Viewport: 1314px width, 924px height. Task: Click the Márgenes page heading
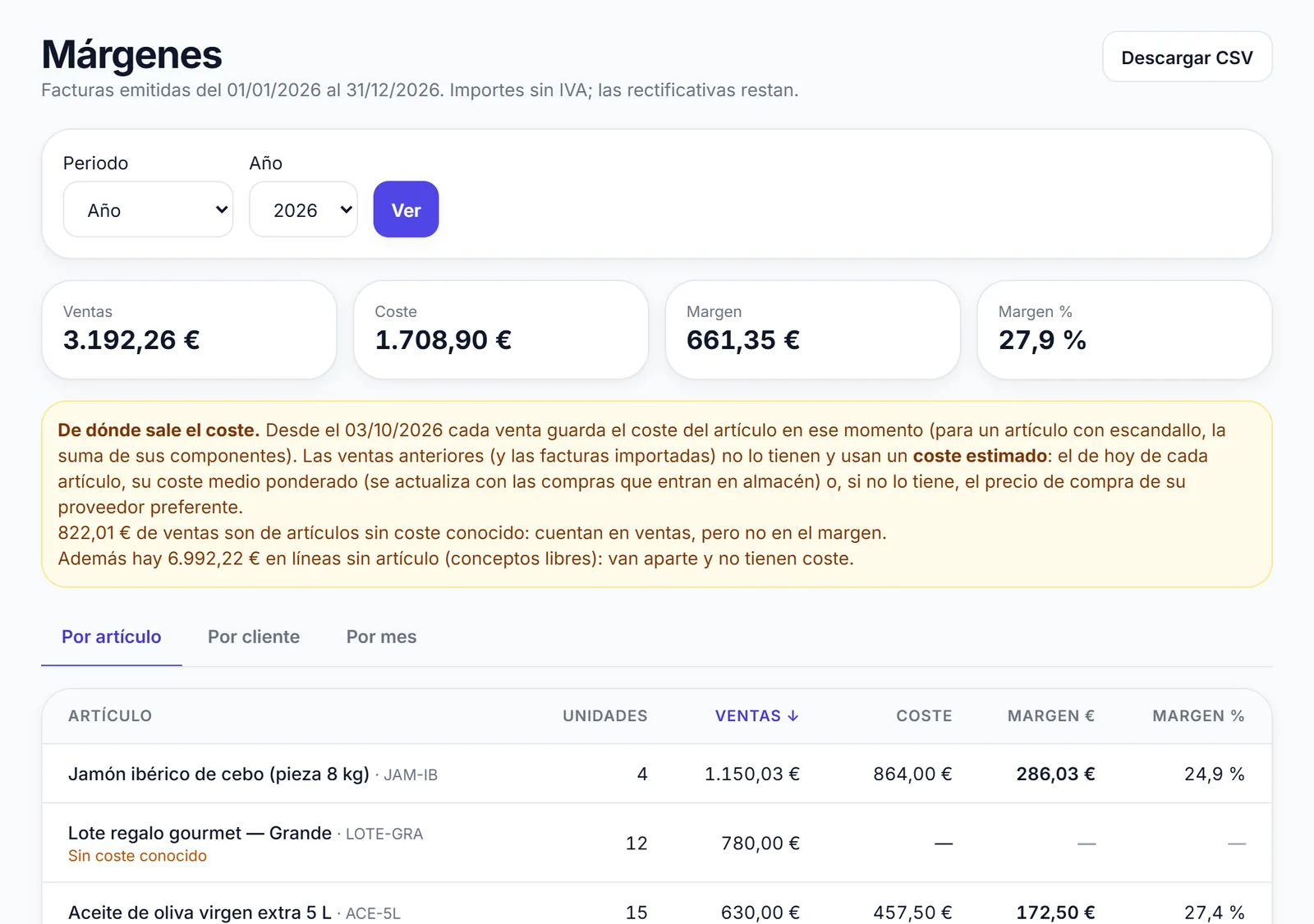[x=131, y=55]
